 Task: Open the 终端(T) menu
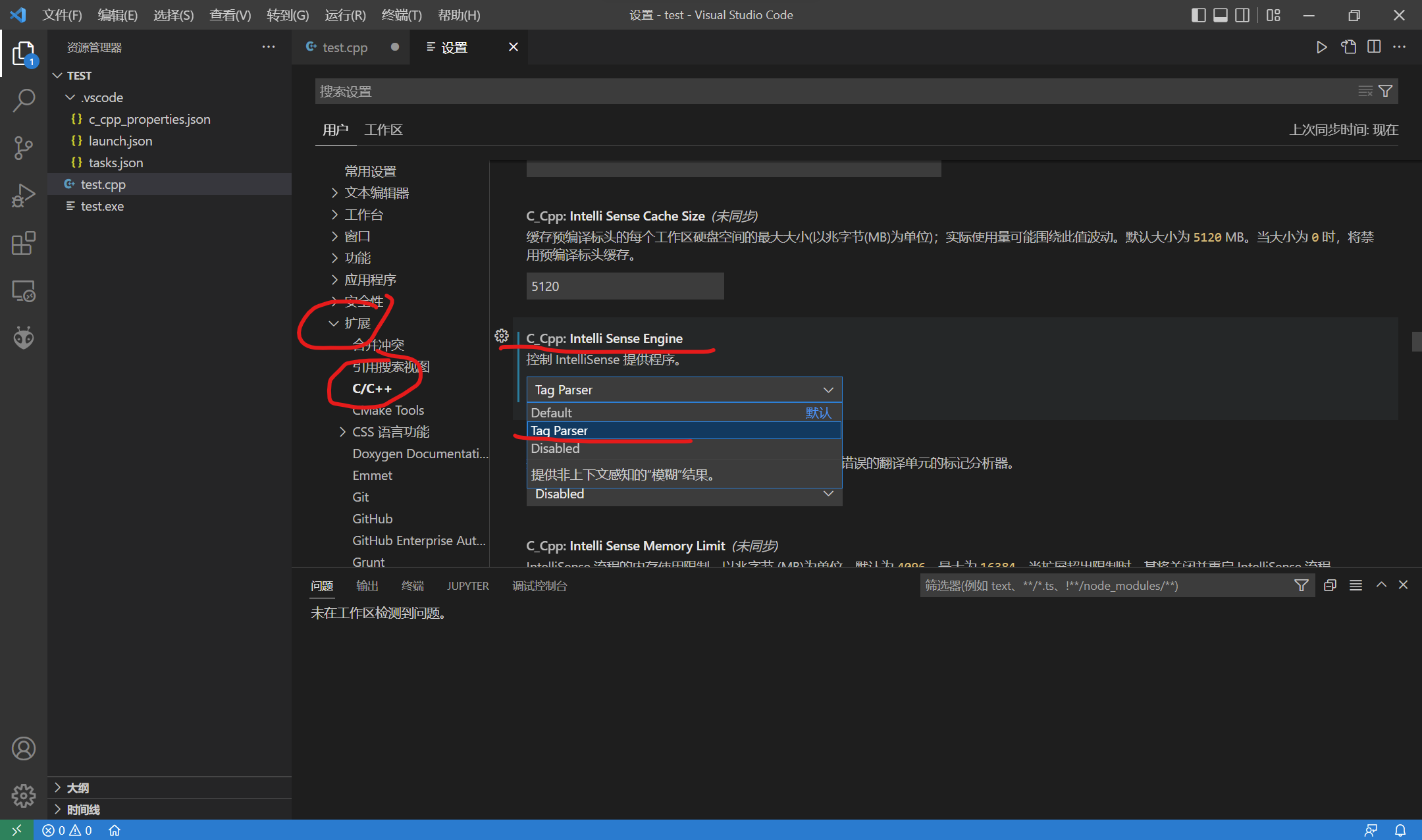(x=402, y=14)
